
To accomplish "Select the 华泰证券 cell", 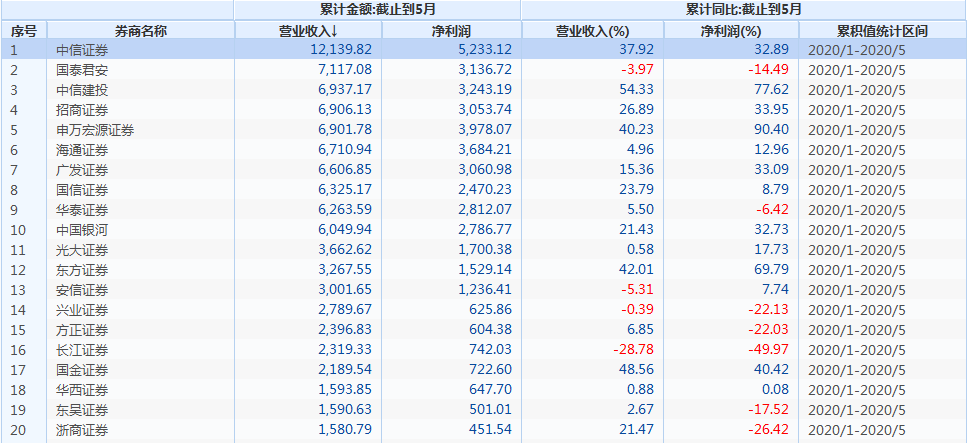I will coord(82,210).
